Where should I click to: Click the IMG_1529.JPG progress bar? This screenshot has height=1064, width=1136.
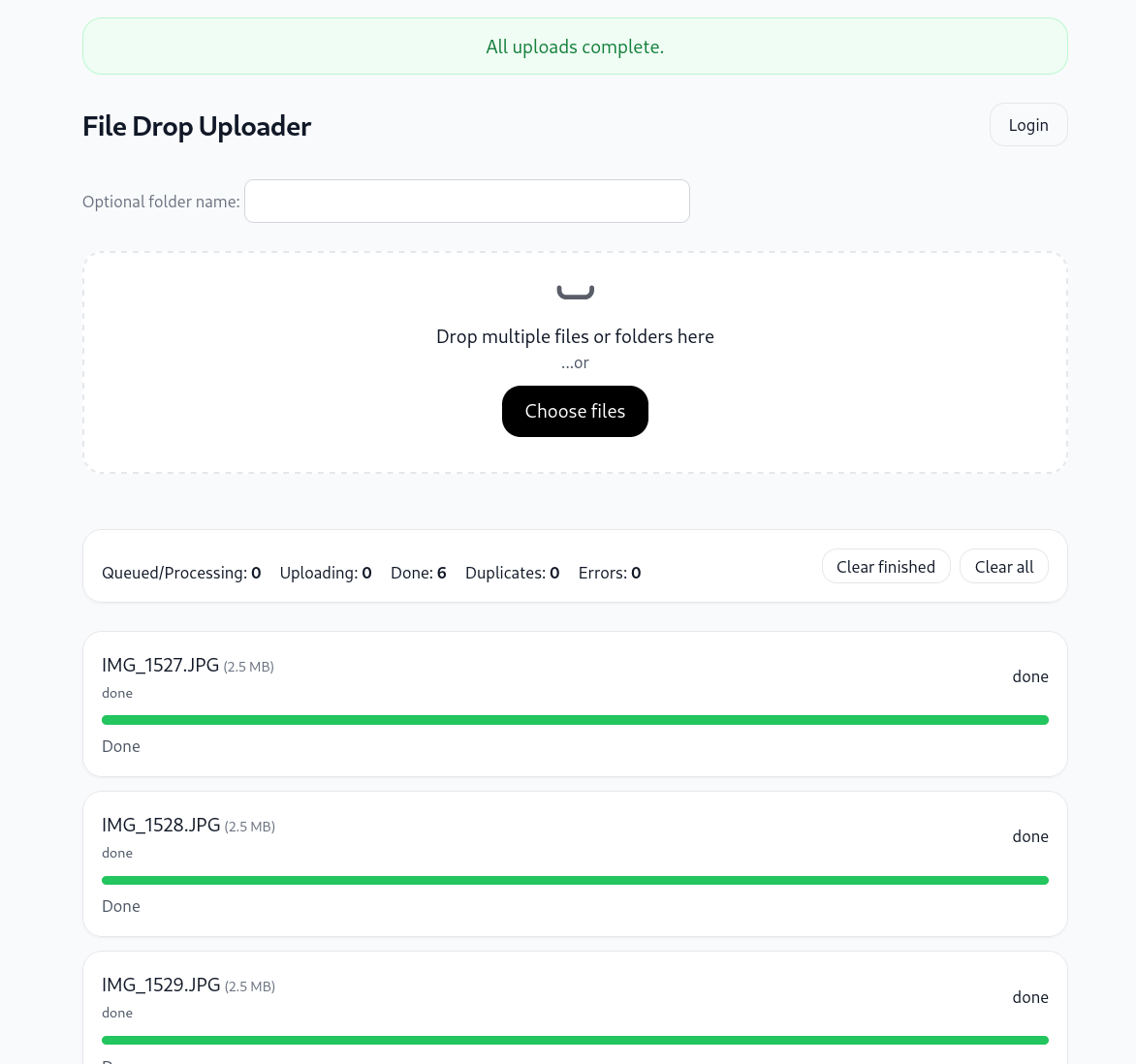[575, 1040]
